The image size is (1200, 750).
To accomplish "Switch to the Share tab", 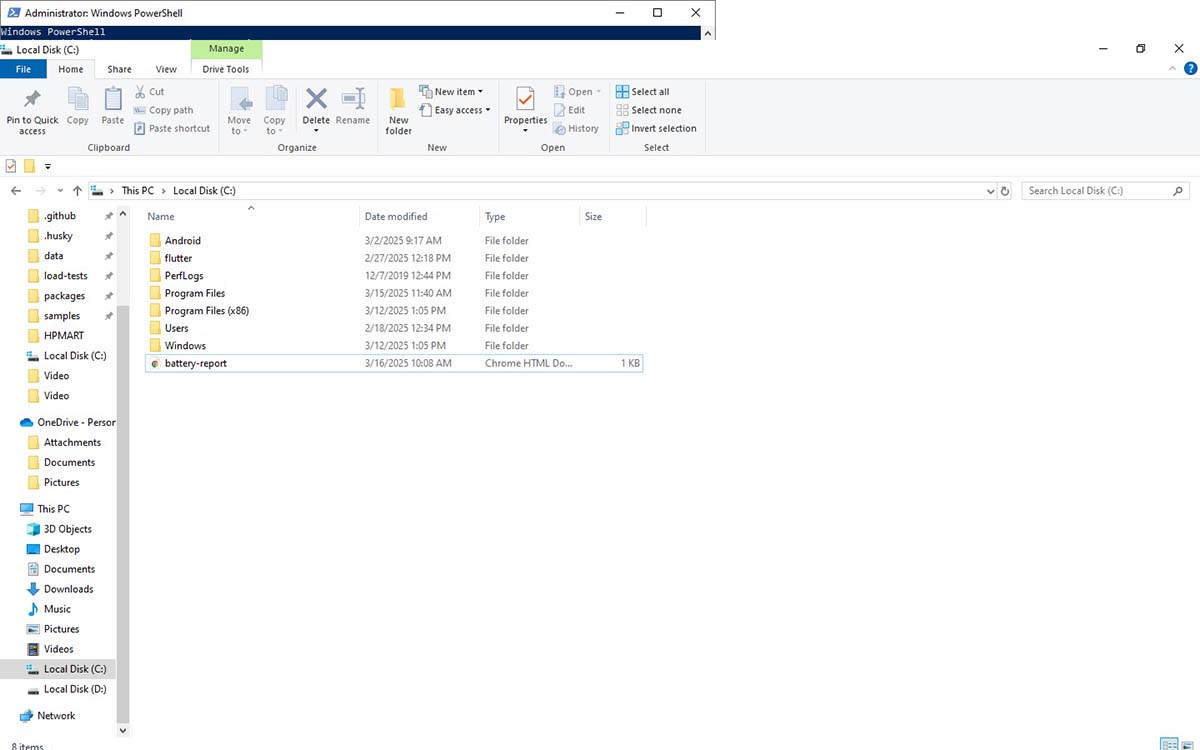I will pos(120,69).
